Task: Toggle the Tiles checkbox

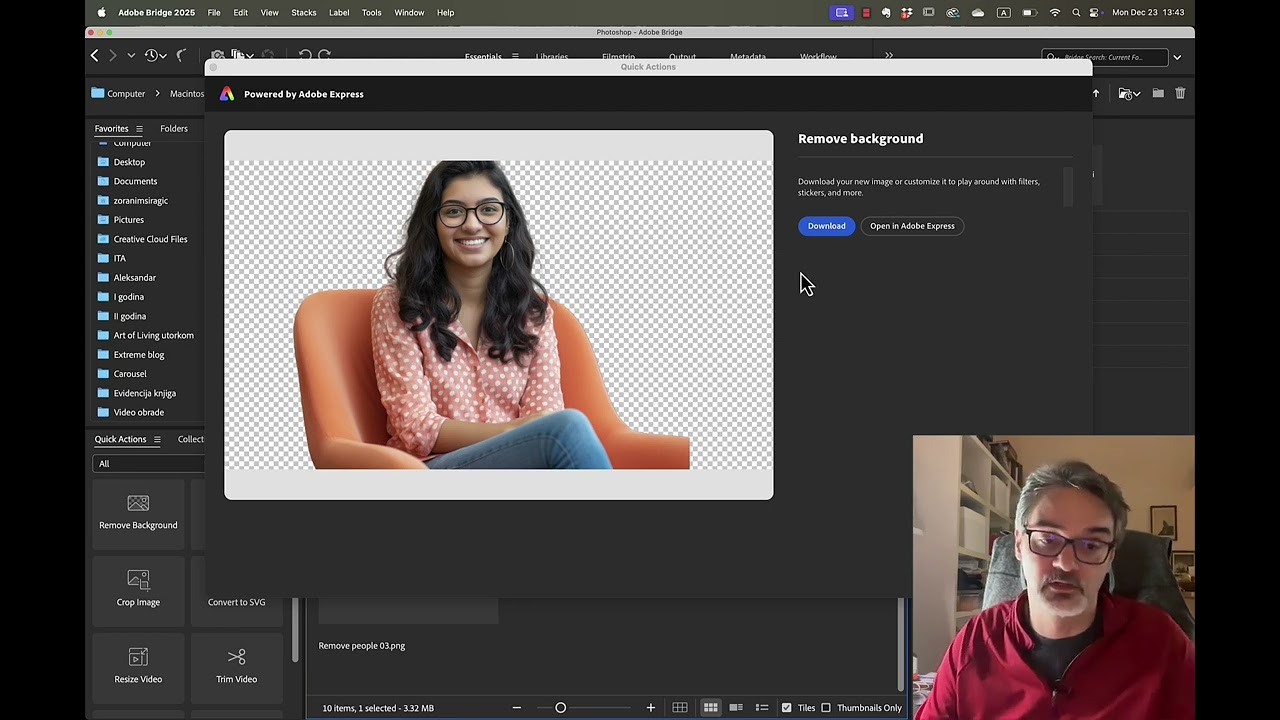Action: [787, 708]
